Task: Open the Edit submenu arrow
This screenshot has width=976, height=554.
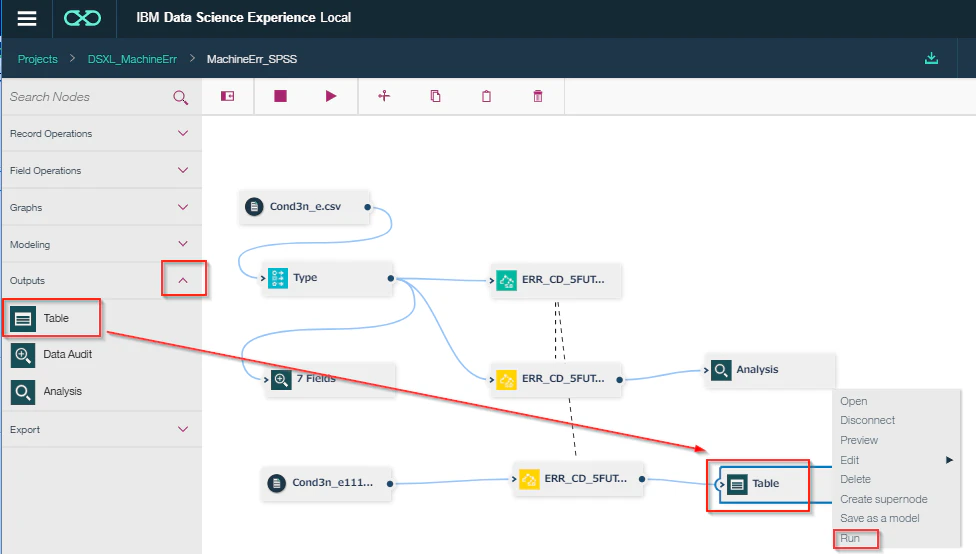Action: click(949, 460)
